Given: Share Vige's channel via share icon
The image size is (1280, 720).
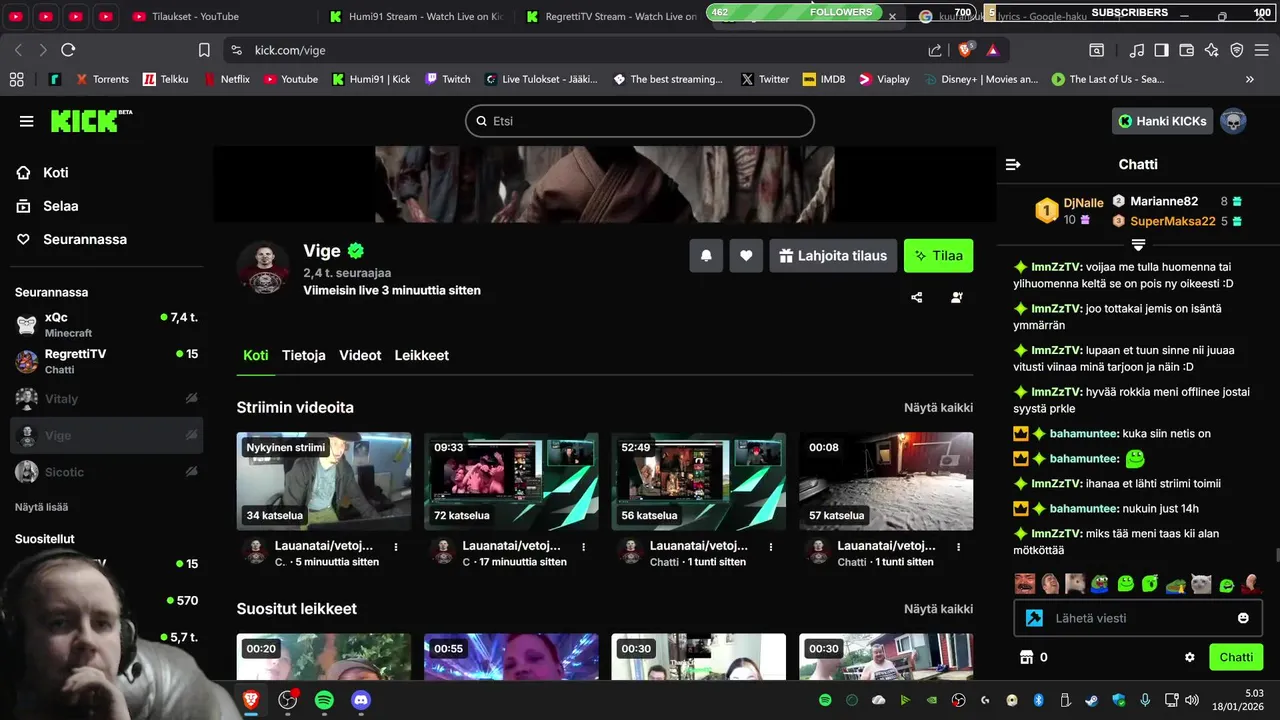Looking at the screenshot, I should [x=917, y=297].
